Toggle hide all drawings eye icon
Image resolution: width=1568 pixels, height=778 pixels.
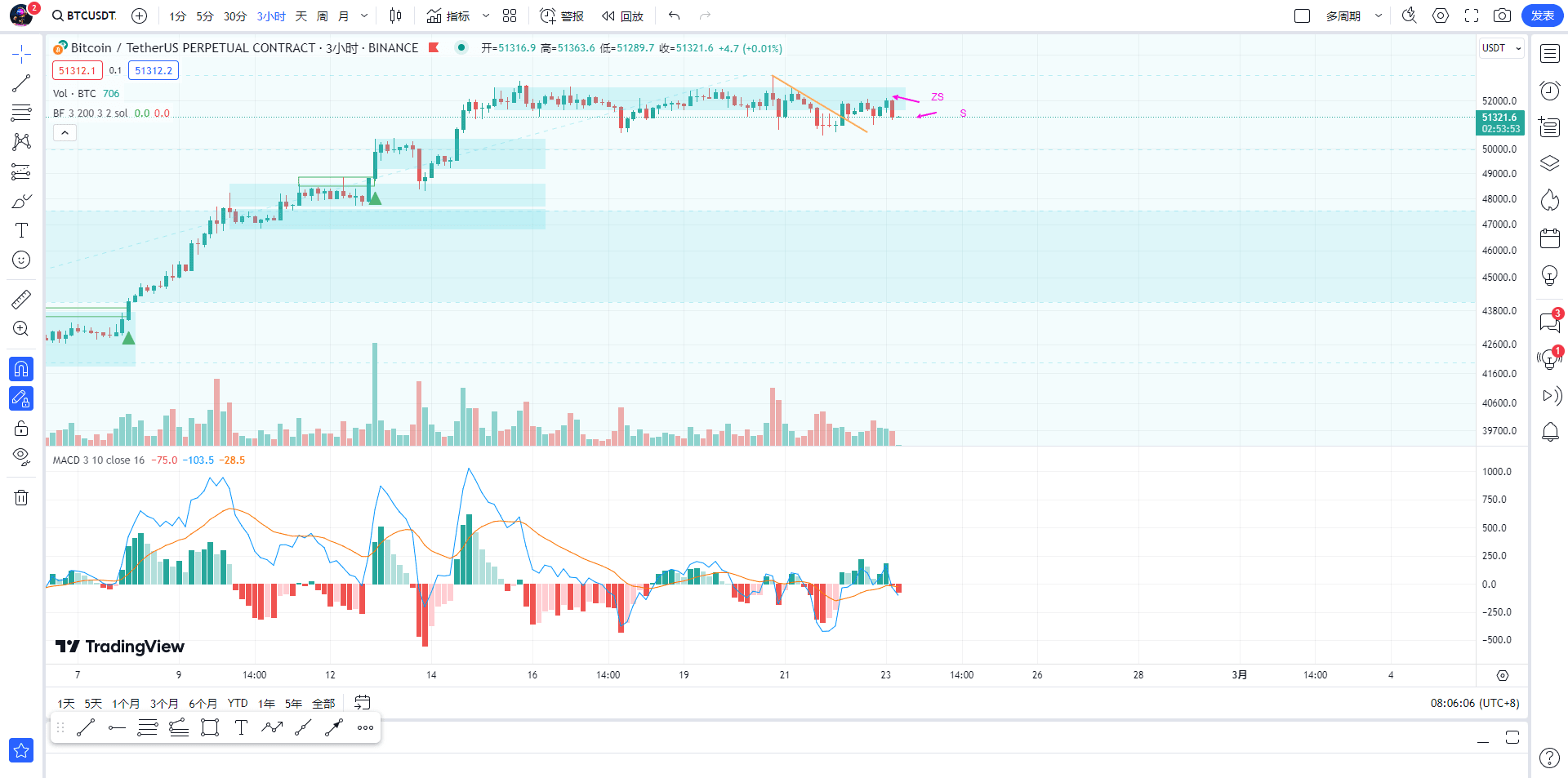pyautogui.click(x=21, y=456)
